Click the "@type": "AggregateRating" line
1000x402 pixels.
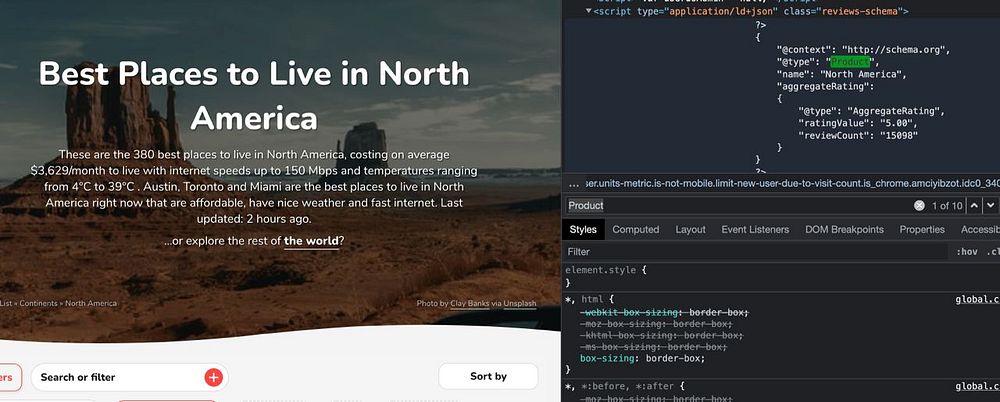(x=871, y=111)
